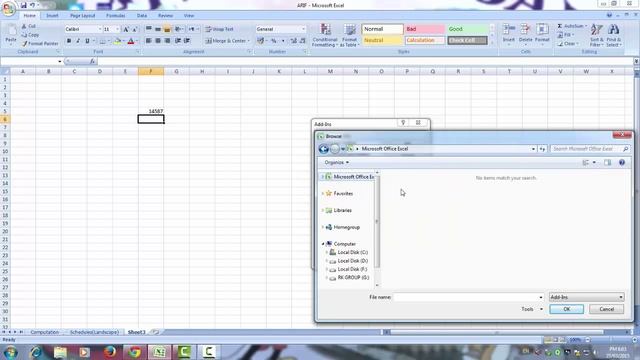Open the font size 11 dropdown
This screenshot has height=360, width=640.
click(x=118, y=29)
